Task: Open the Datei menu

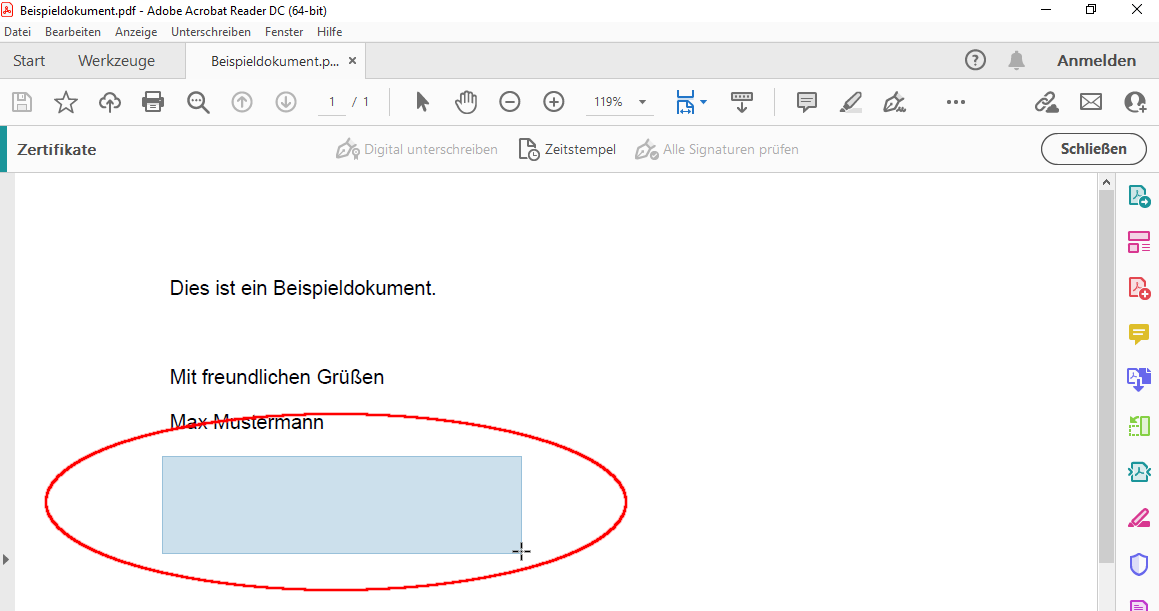Action: coord(18,32)
